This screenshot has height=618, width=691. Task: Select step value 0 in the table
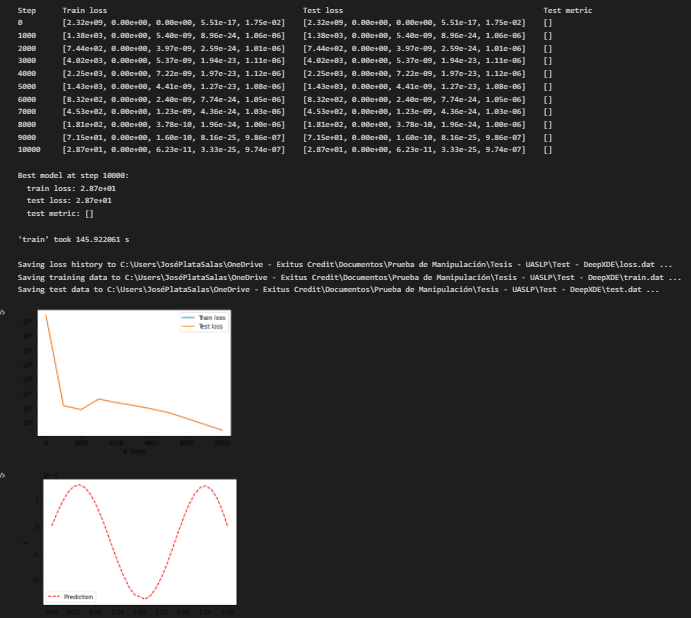(20, 22)
